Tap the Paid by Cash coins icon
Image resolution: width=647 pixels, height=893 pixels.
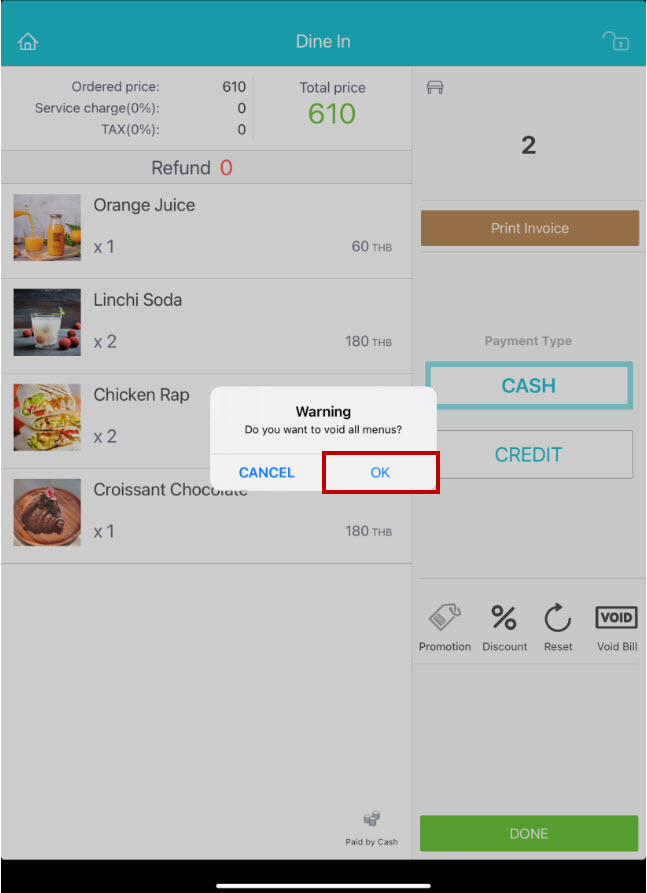371,820
